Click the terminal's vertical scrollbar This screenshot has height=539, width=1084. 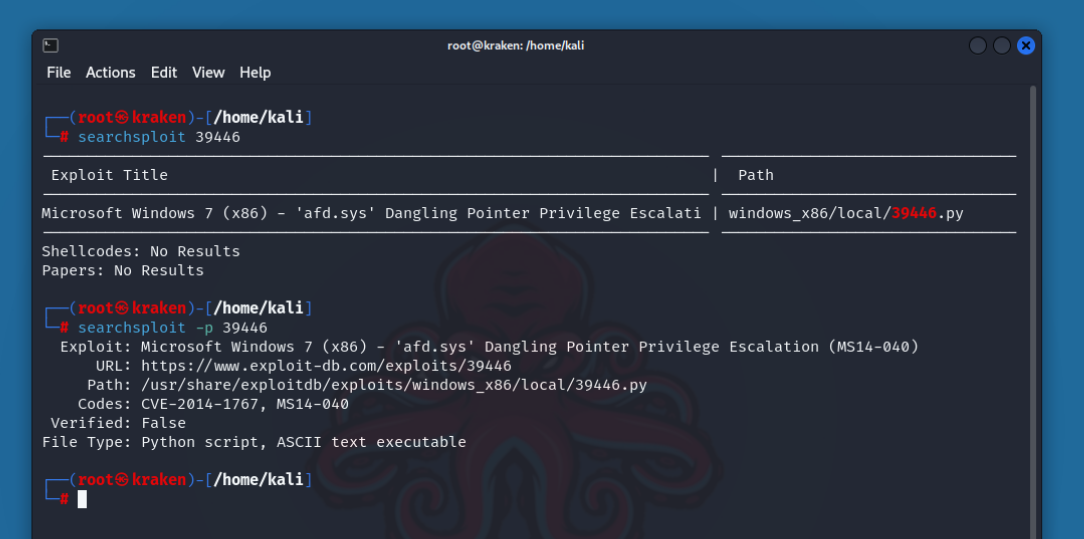pyautogui.click(x=1033, y=300)
